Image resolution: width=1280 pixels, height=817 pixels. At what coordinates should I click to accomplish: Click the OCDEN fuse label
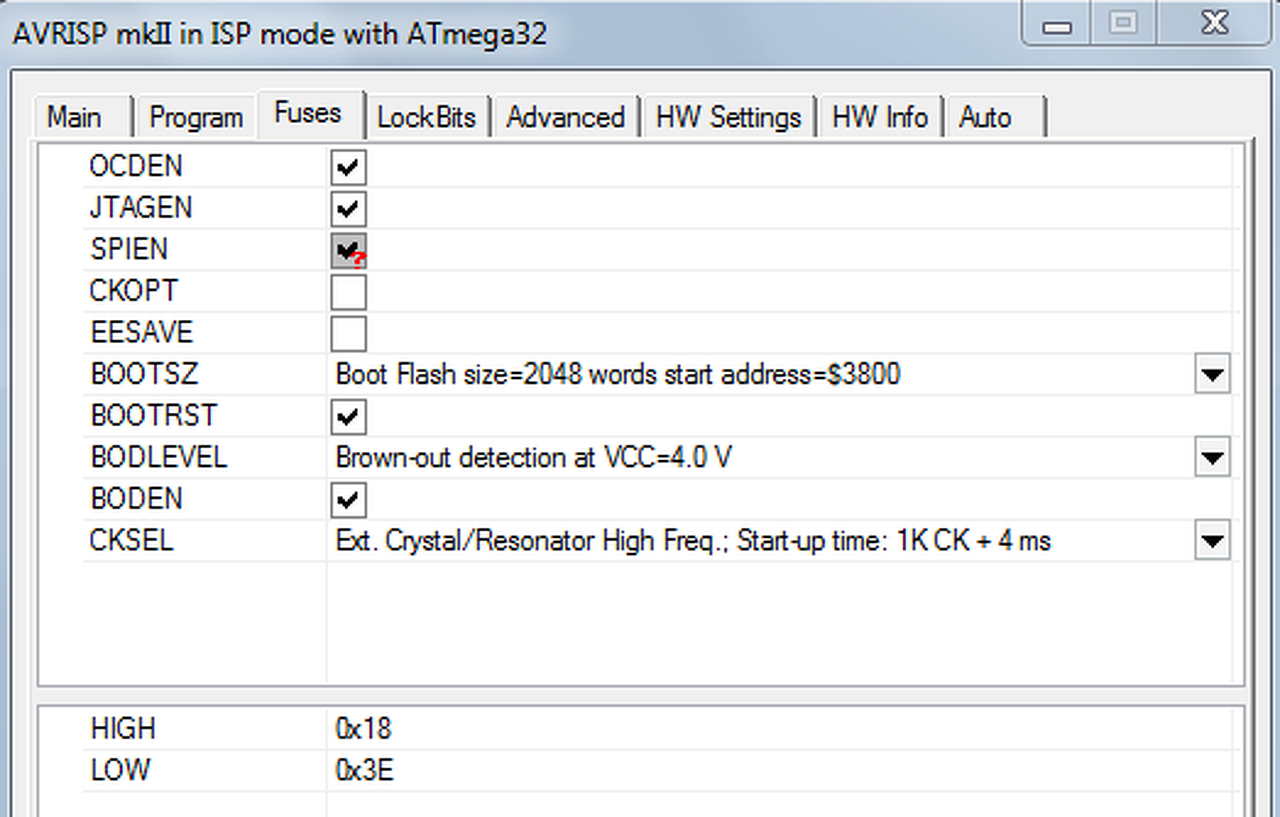pyautogui.click(x=137, y=167)
